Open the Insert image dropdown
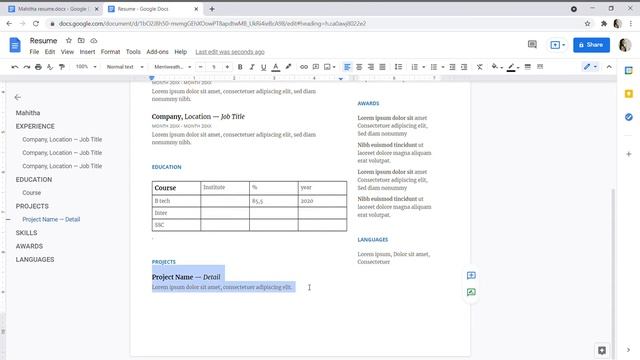The image size is (640, 360). 329,67
